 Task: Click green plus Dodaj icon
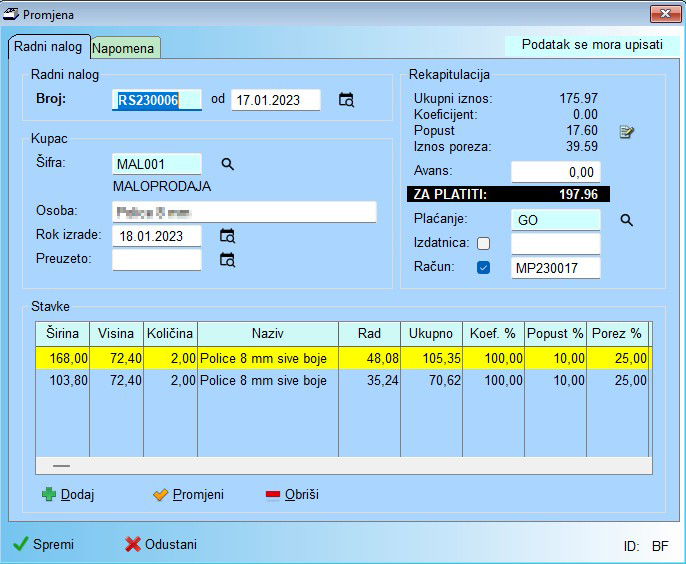pyautogui.click(x=49, y=494)
